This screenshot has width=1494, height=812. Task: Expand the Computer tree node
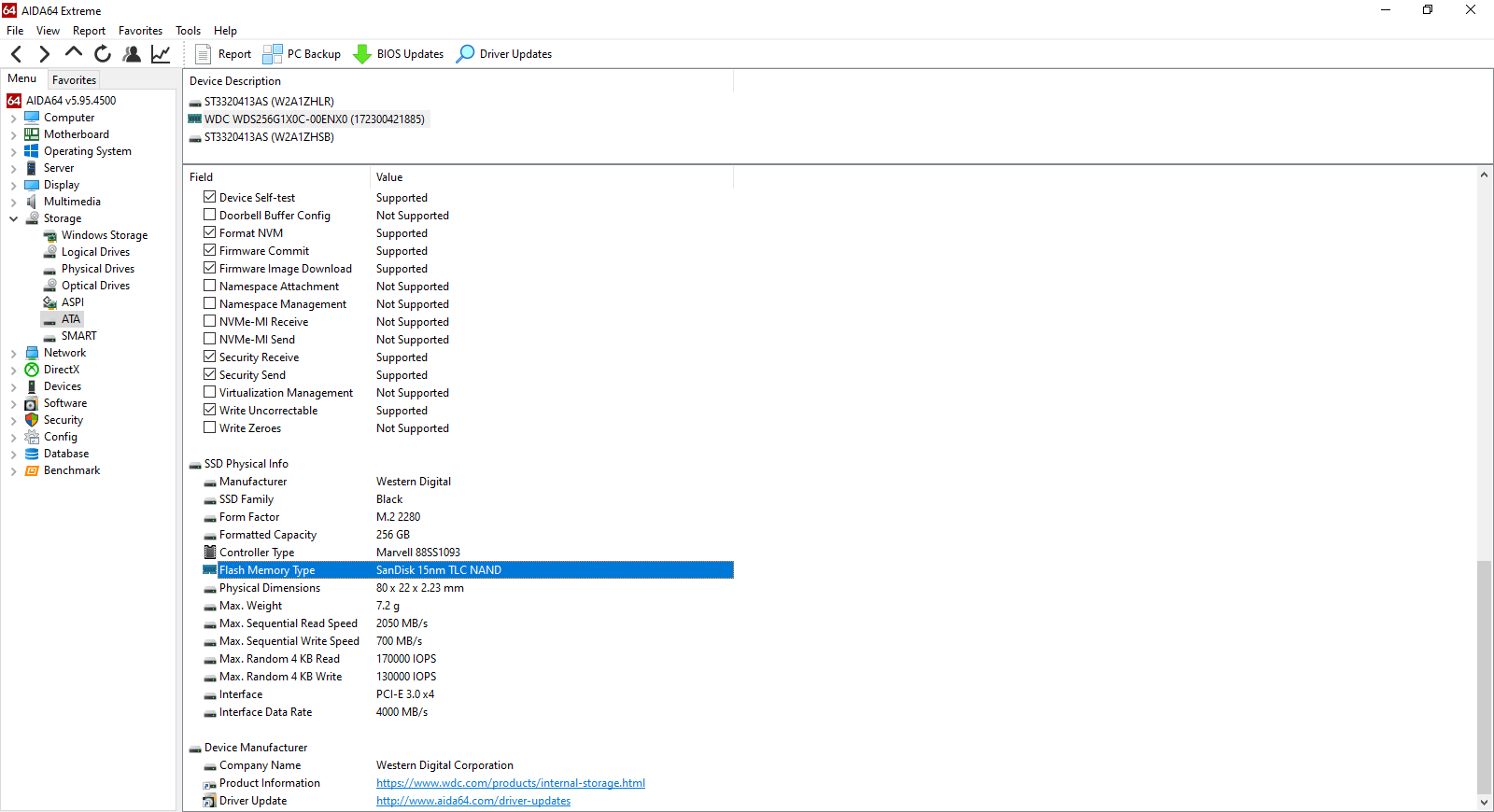13,119
